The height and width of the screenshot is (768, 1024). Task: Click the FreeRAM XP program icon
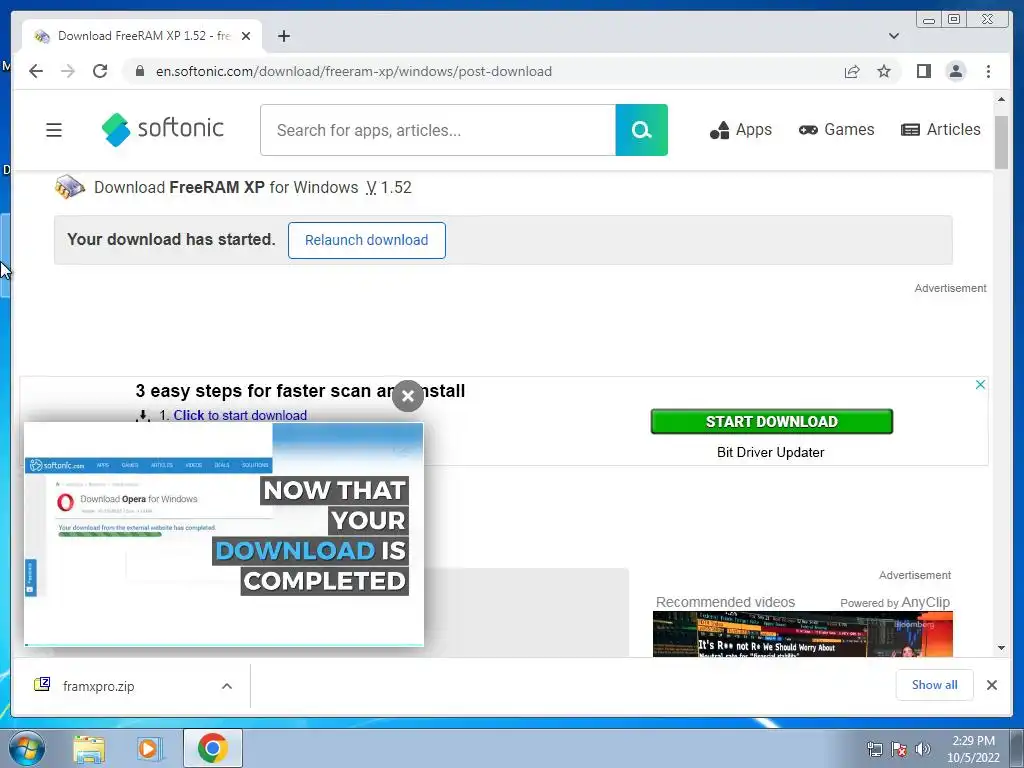click(69, 187)
